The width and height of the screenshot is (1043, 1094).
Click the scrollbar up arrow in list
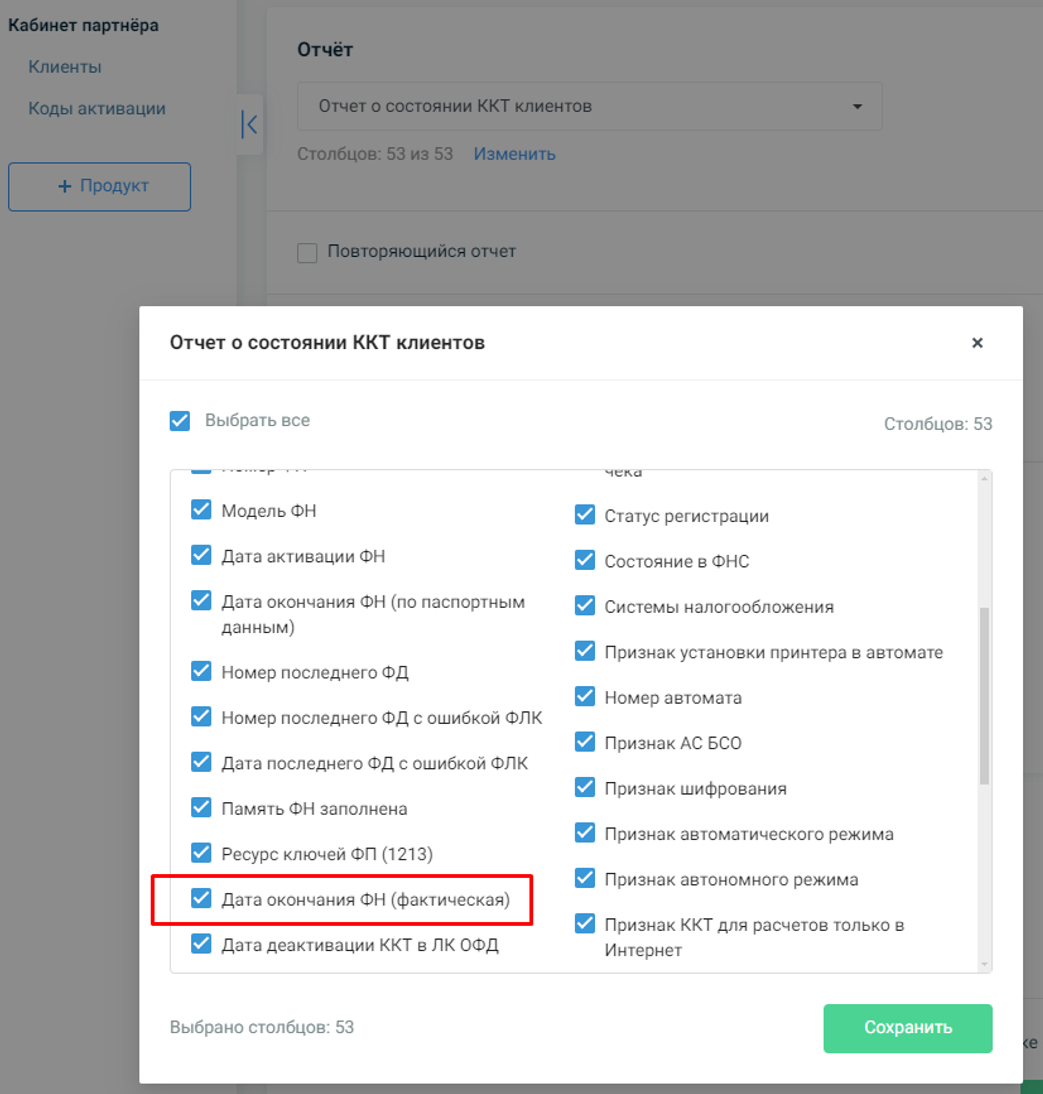984,478
